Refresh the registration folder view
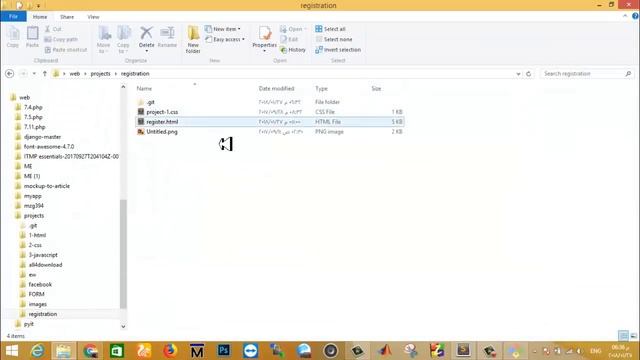This screenshot has height=360, width=640. [529, 74]
